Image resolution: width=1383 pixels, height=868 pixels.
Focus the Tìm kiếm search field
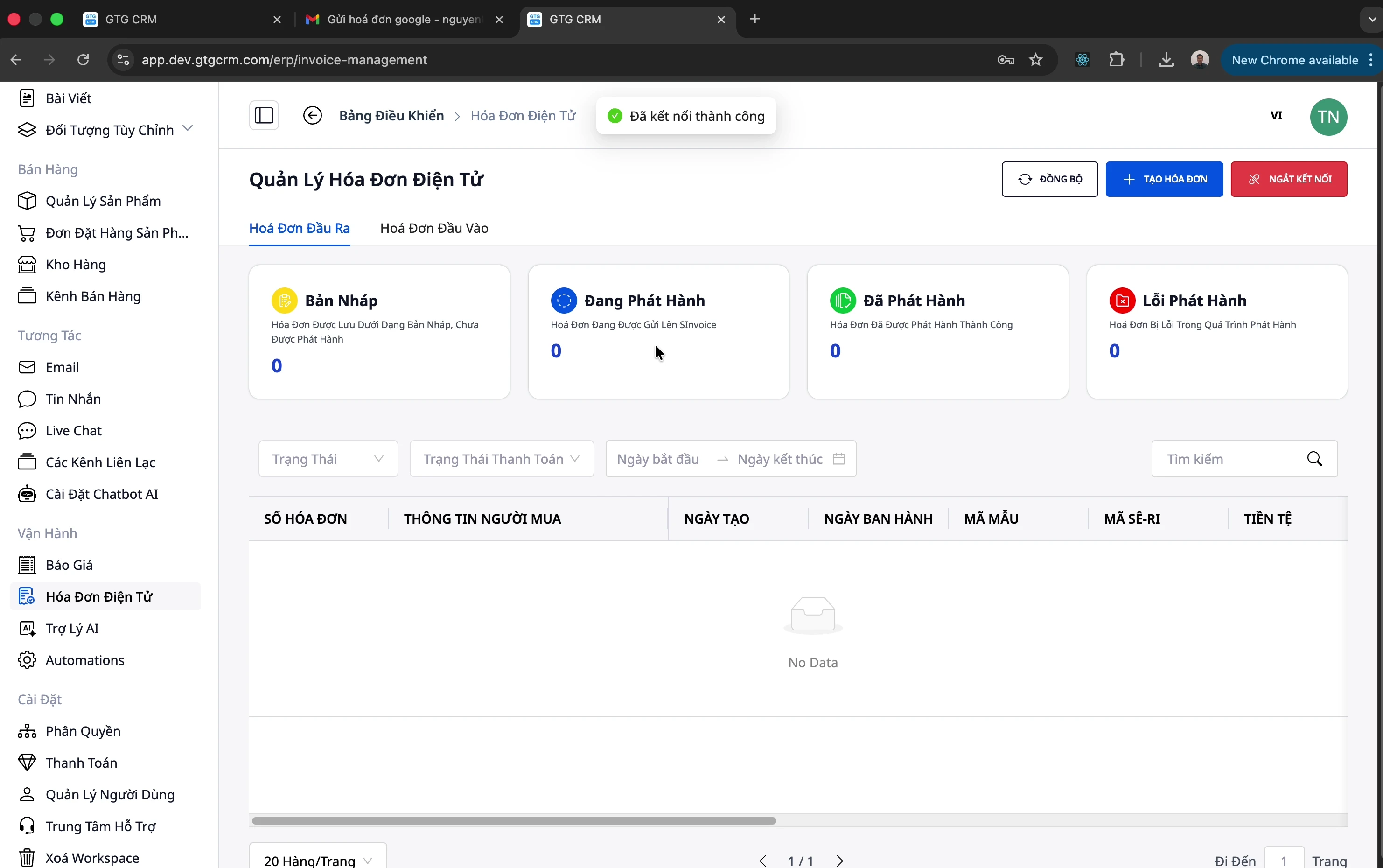pyautogui.click(x=1228, y=459)
